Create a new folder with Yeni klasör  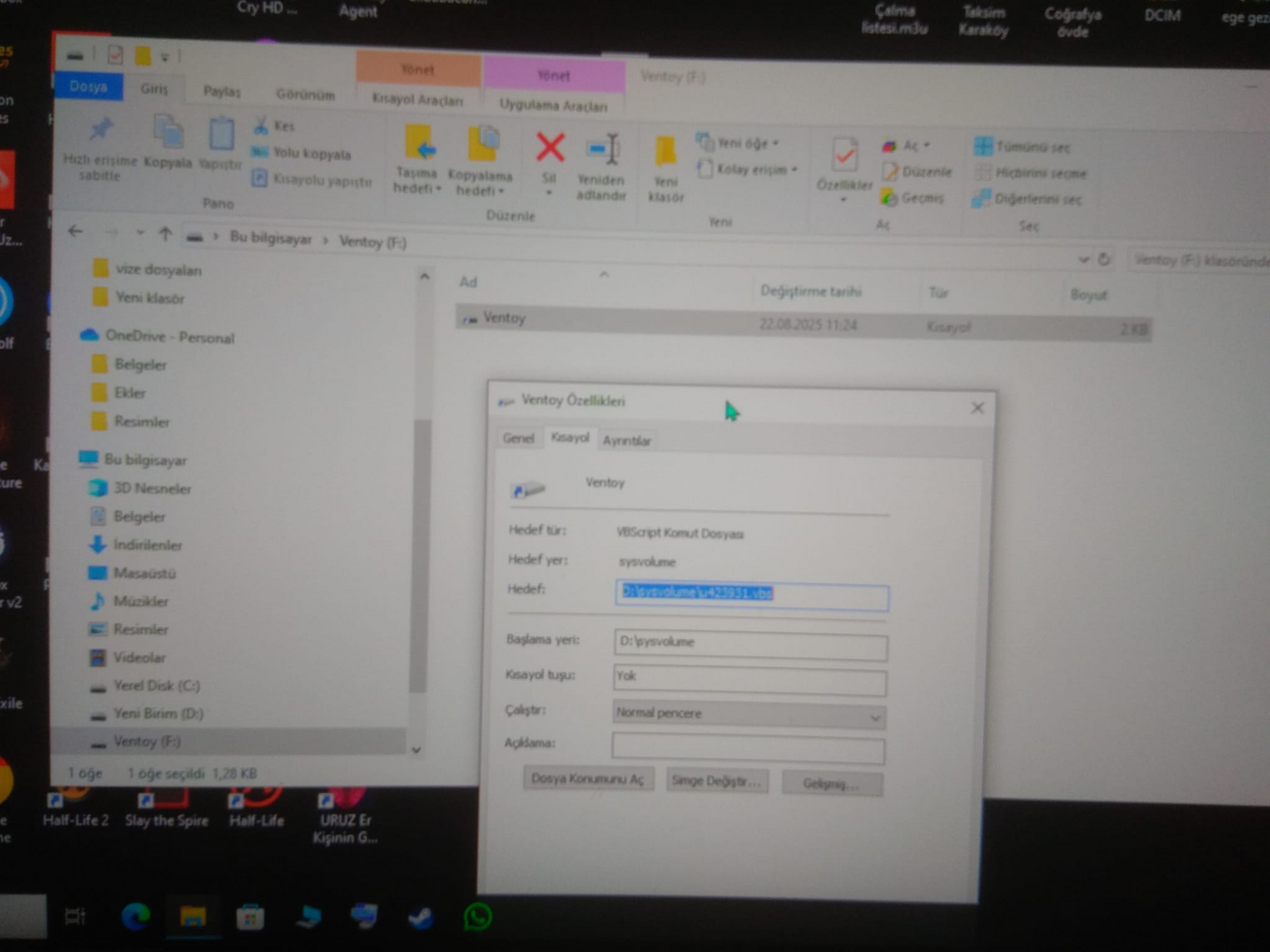pos(666,168)
